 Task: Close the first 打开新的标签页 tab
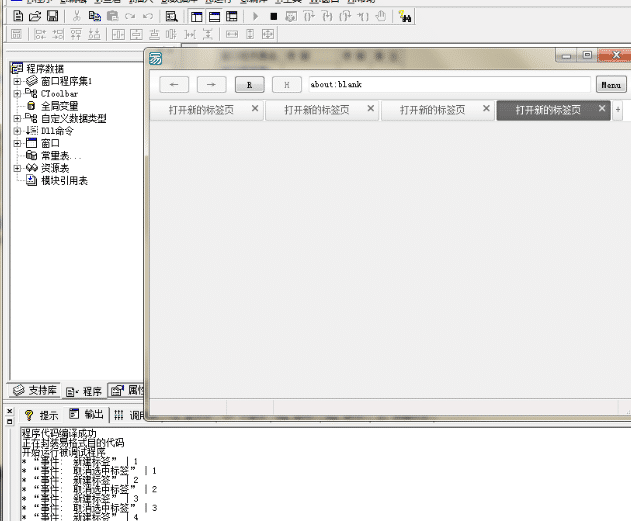[x=255, y=109]
